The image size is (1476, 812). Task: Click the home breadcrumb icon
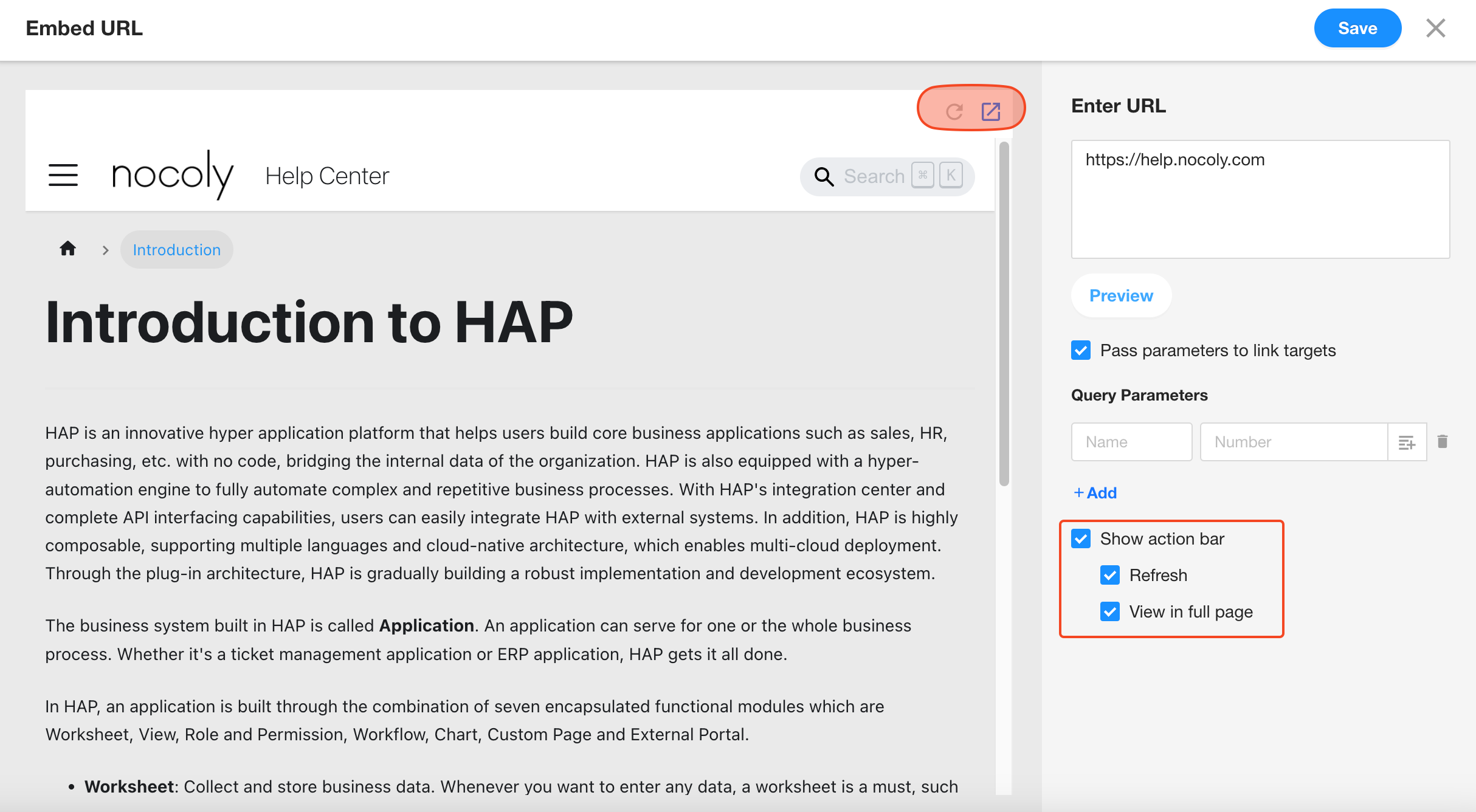[x=68, y=249]
